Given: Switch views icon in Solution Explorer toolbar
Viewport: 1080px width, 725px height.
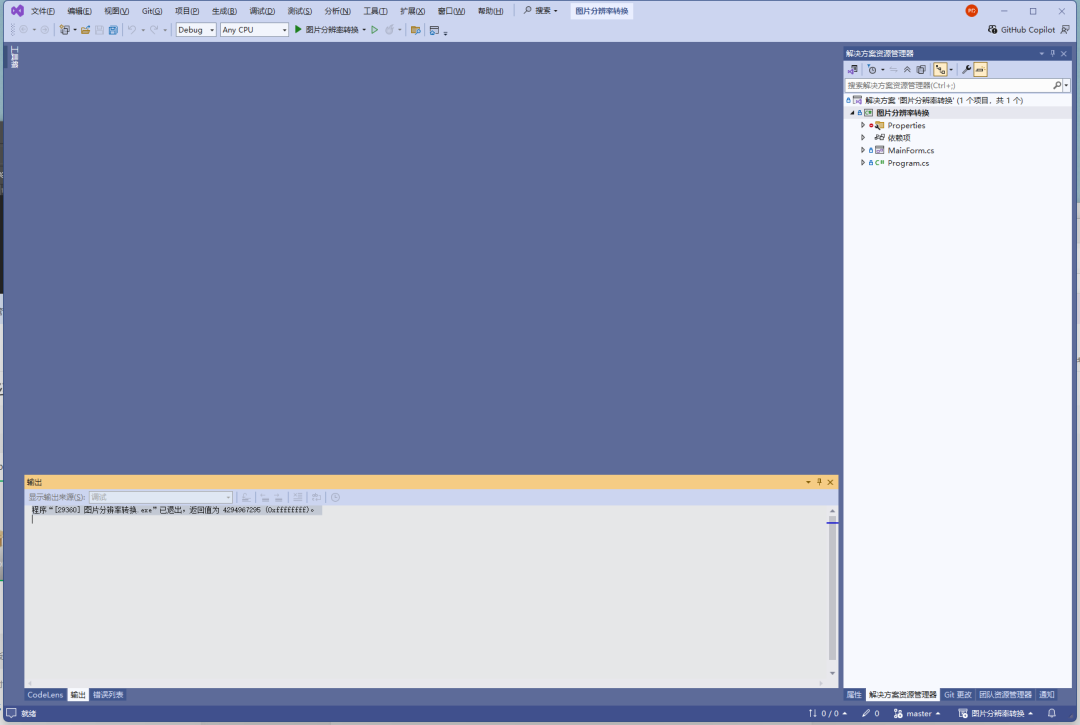Looking at the screenshot, I should tap(853, 70).
